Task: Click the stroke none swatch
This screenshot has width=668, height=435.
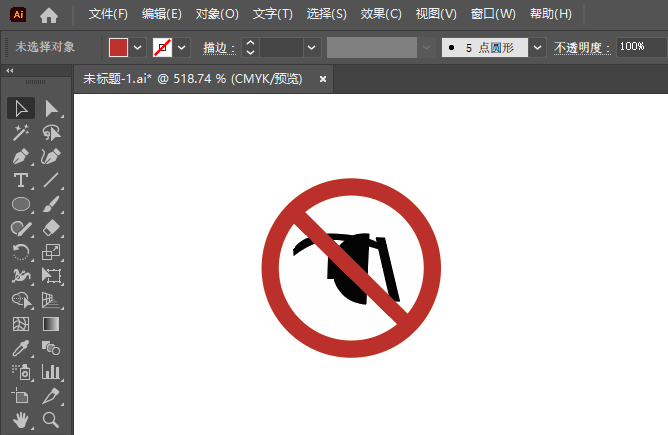Action: [162, 47]
